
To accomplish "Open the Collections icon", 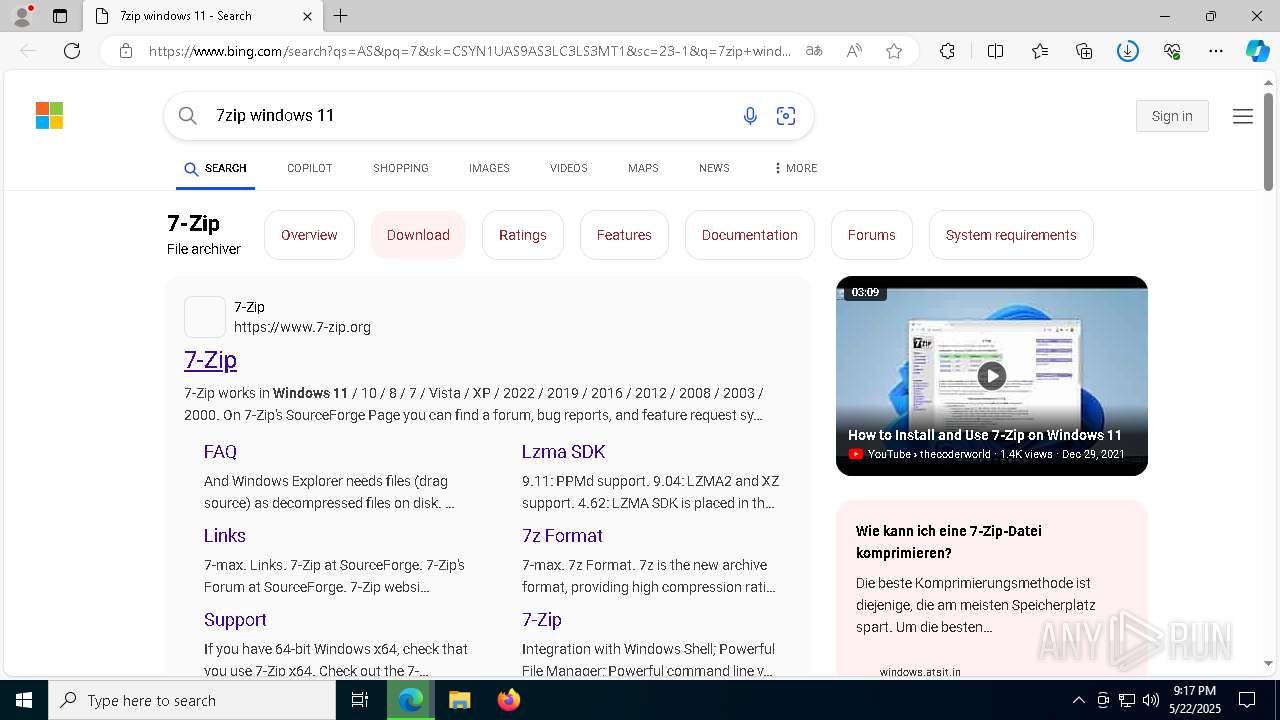I will click(1084, 51).
